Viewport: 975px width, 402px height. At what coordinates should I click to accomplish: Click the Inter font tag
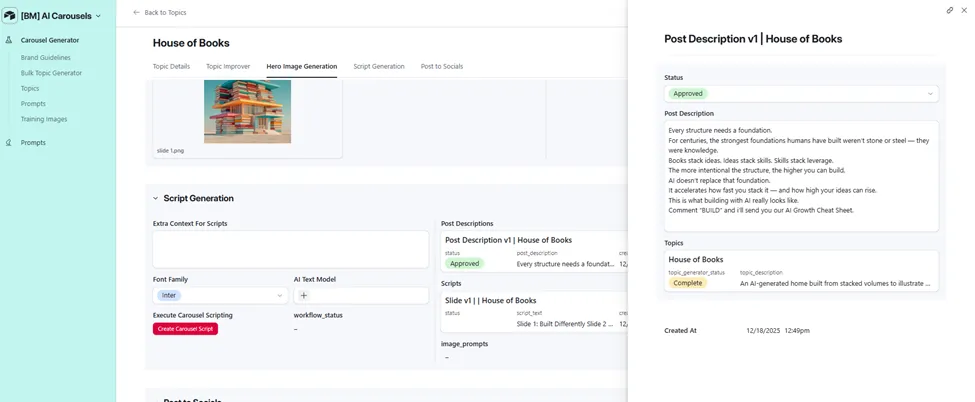pyautogui.click(x=169, y=296)
